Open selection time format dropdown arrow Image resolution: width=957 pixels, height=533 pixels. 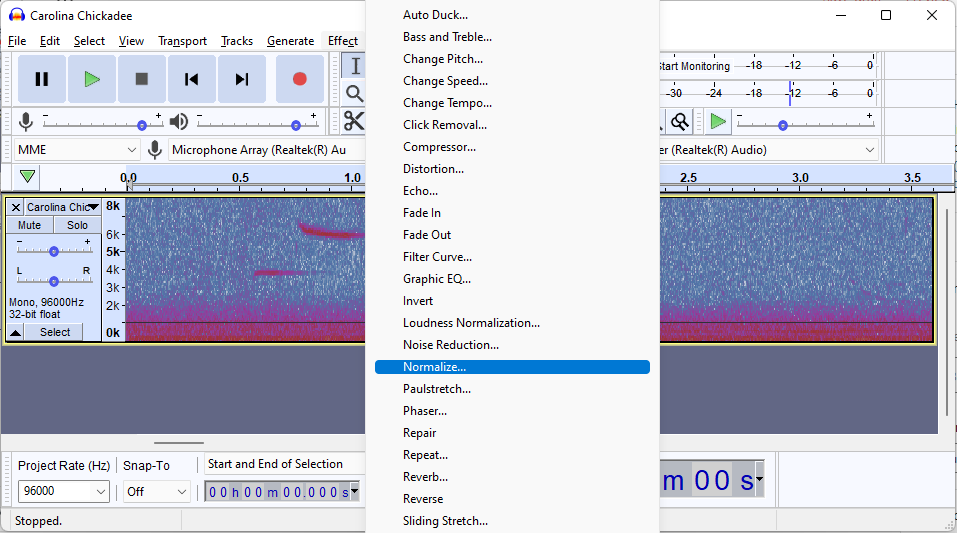[355, 491]
